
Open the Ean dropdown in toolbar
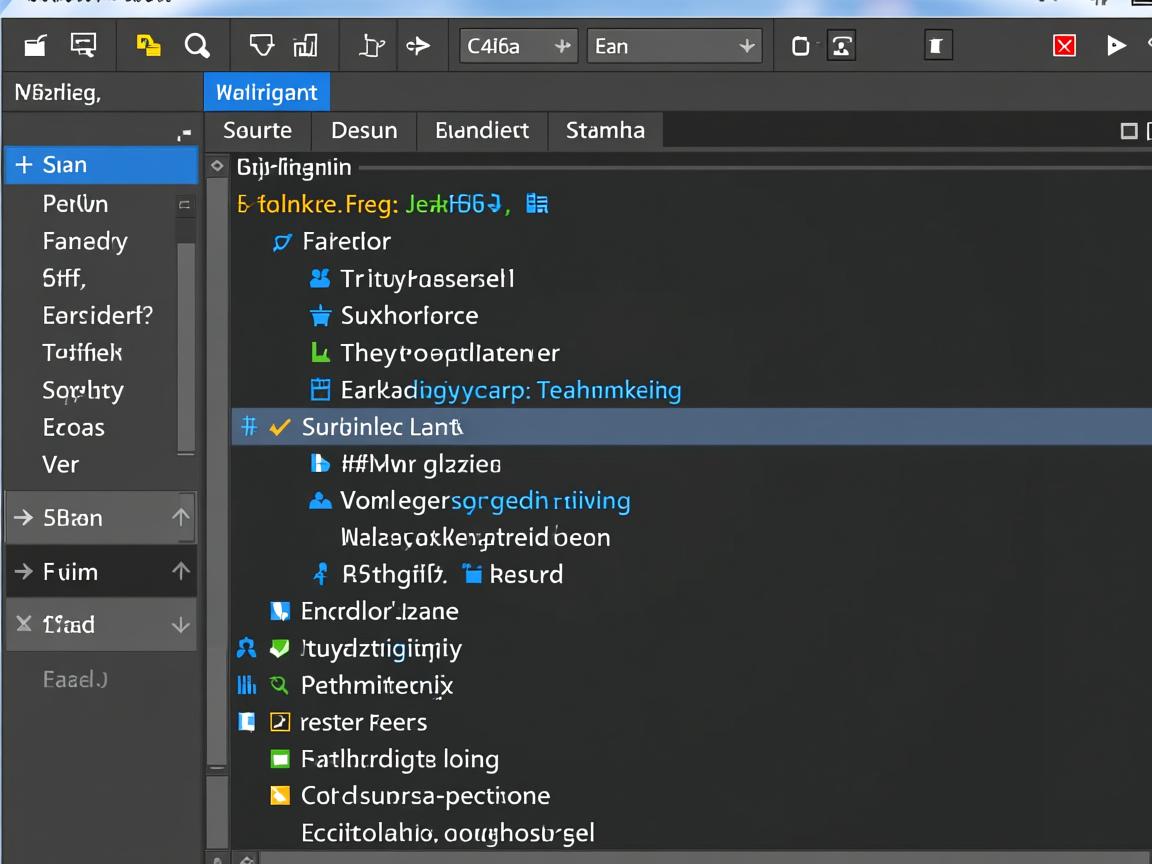tap(673, 46)
